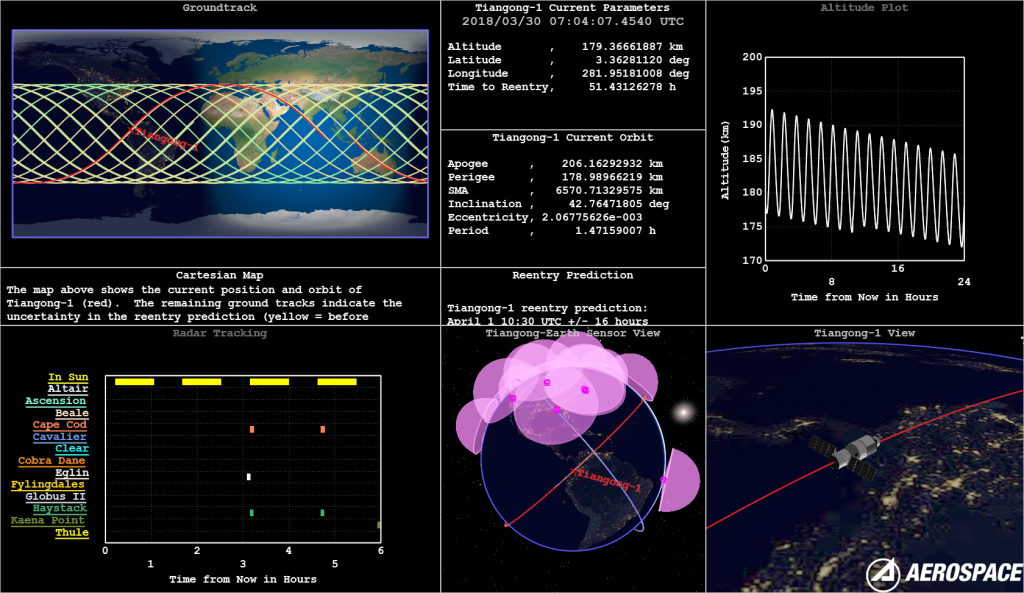The image size is (1024, 593).
Task: Select the Cobra Dane radar label
Action: pos(54,461)
